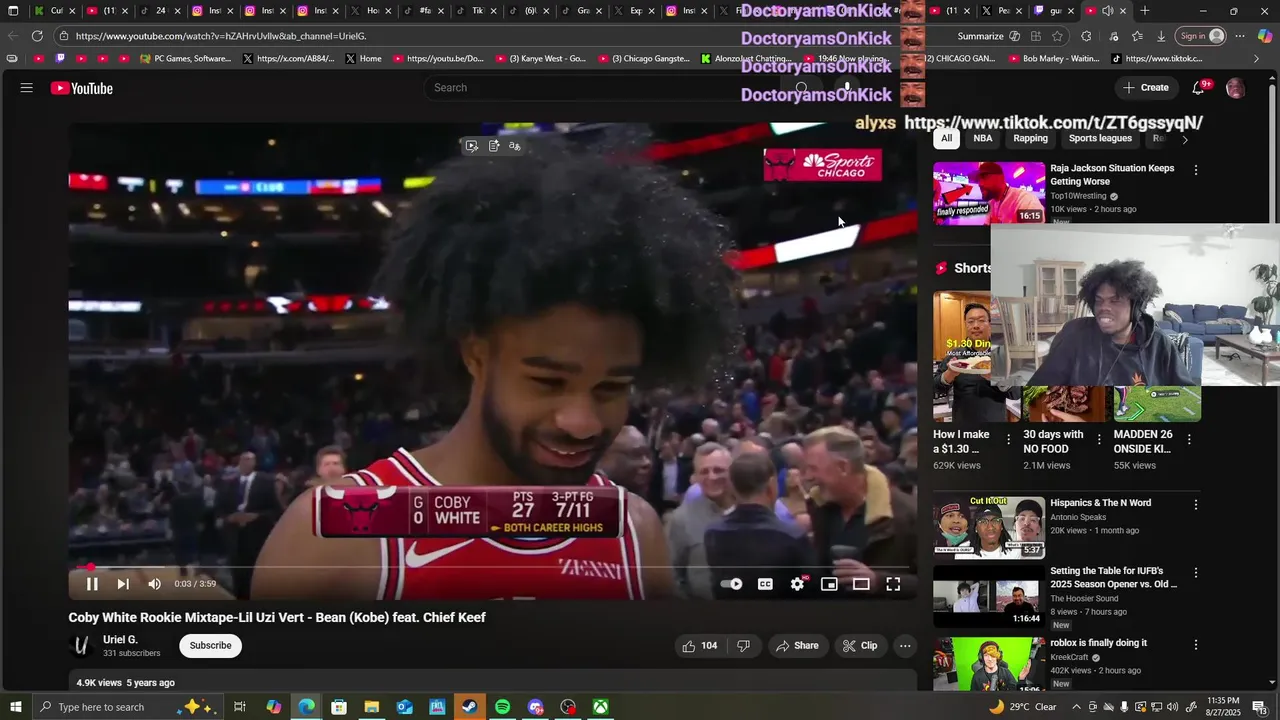Open the 'PC Games, Software...' bookmark

point(186,59)
